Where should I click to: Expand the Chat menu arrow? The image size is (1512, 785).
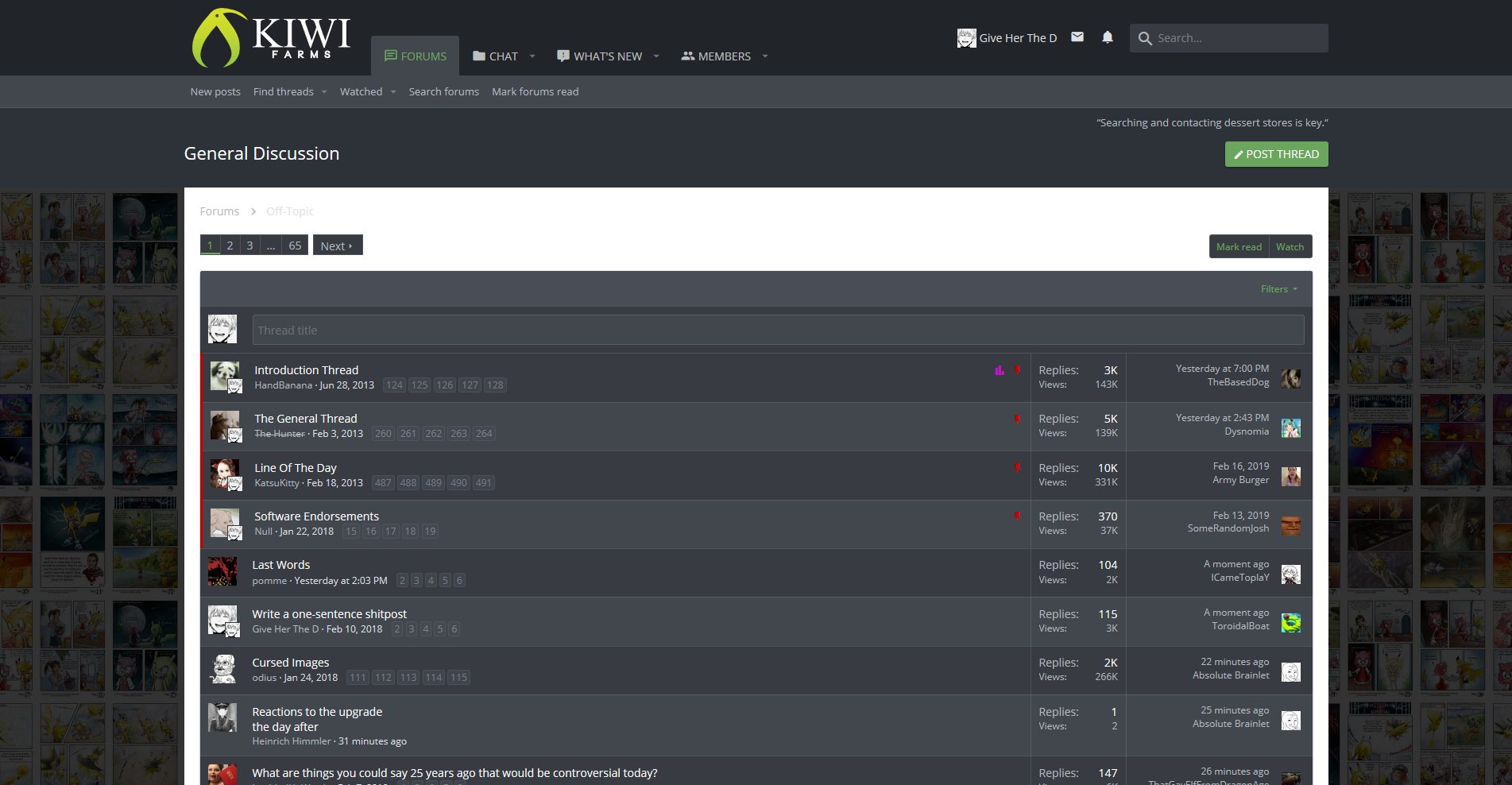[532, 56]
